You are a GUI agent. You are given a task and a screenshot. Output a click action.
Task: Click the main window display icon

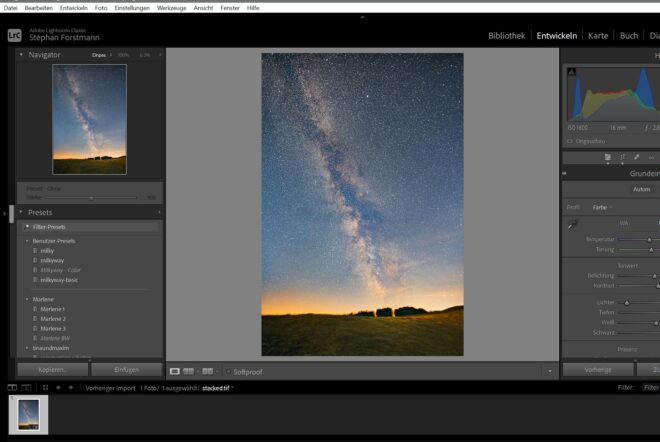click(x=12, y=387)
